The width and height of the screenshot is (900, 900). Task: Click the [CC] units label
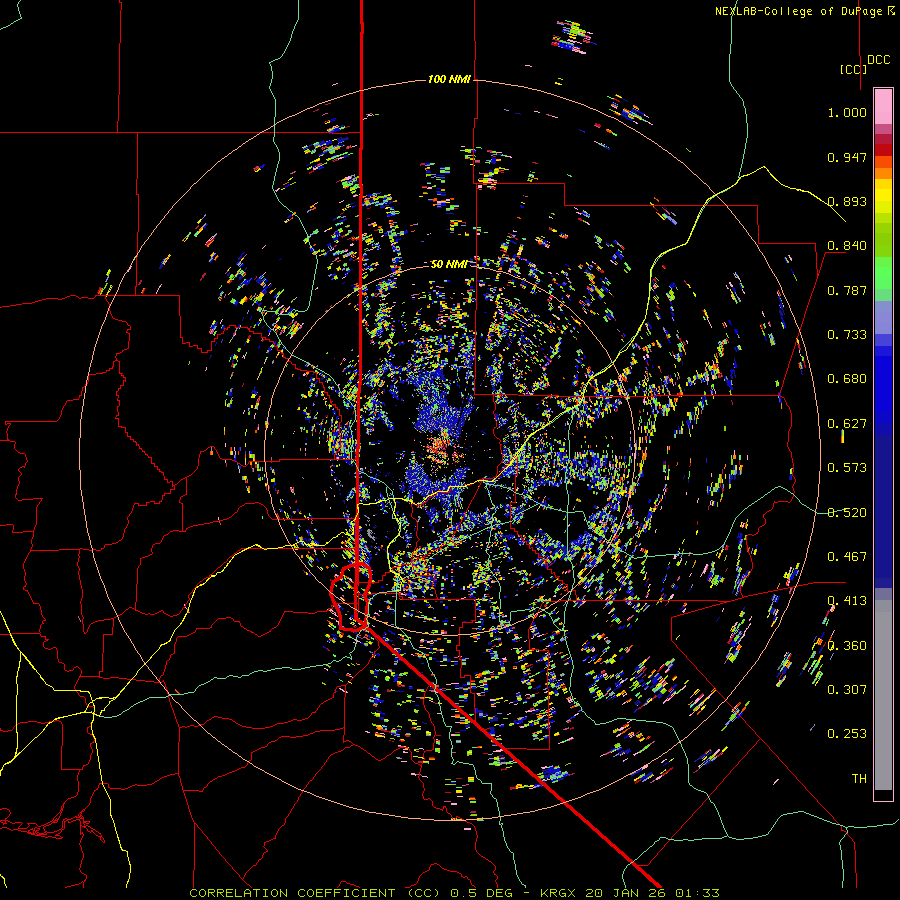[x=853, y=69]
